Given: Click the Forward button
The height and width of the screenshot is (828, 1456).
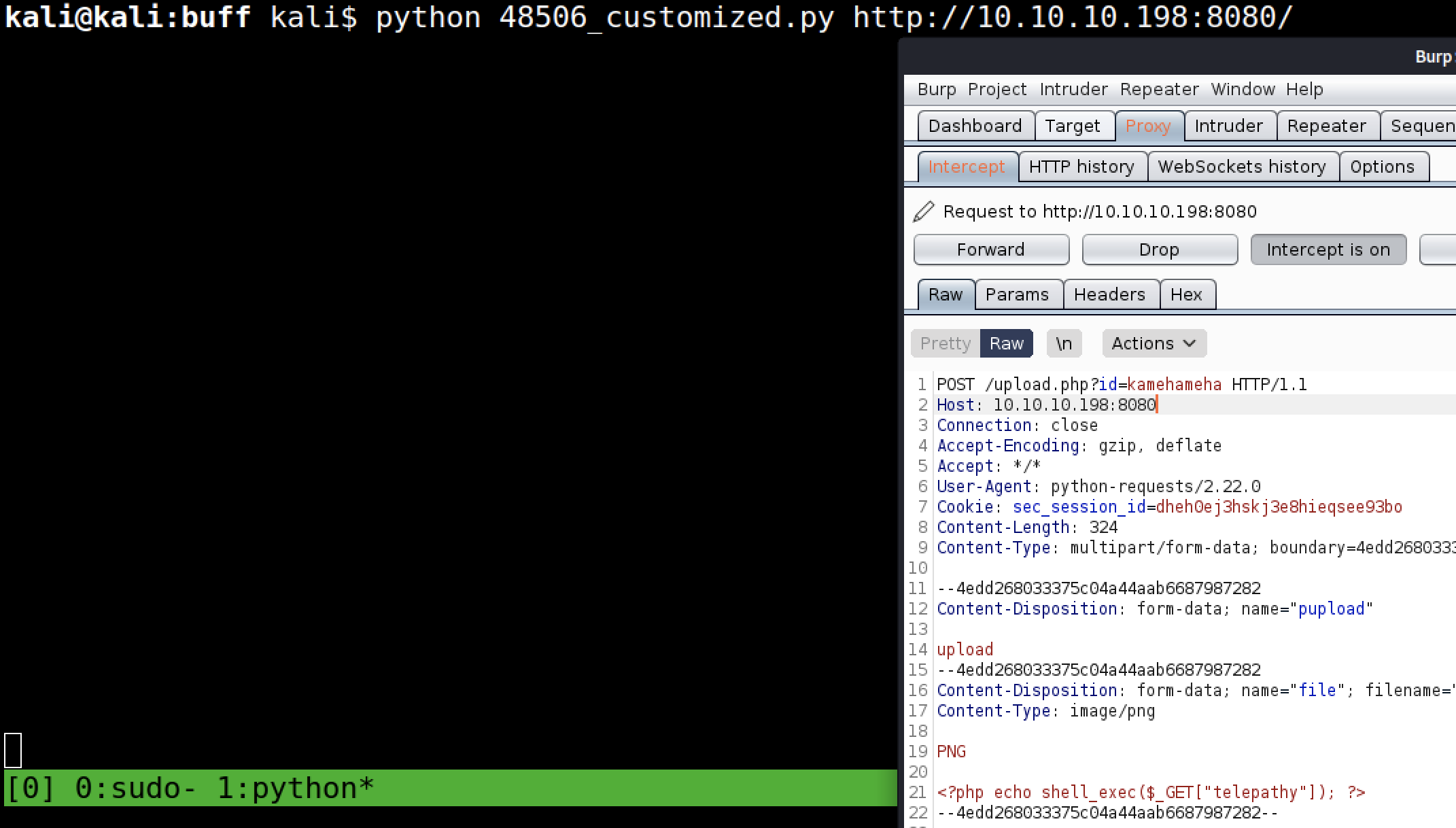Looking at the screenshot, I should (x=990, y=249).
